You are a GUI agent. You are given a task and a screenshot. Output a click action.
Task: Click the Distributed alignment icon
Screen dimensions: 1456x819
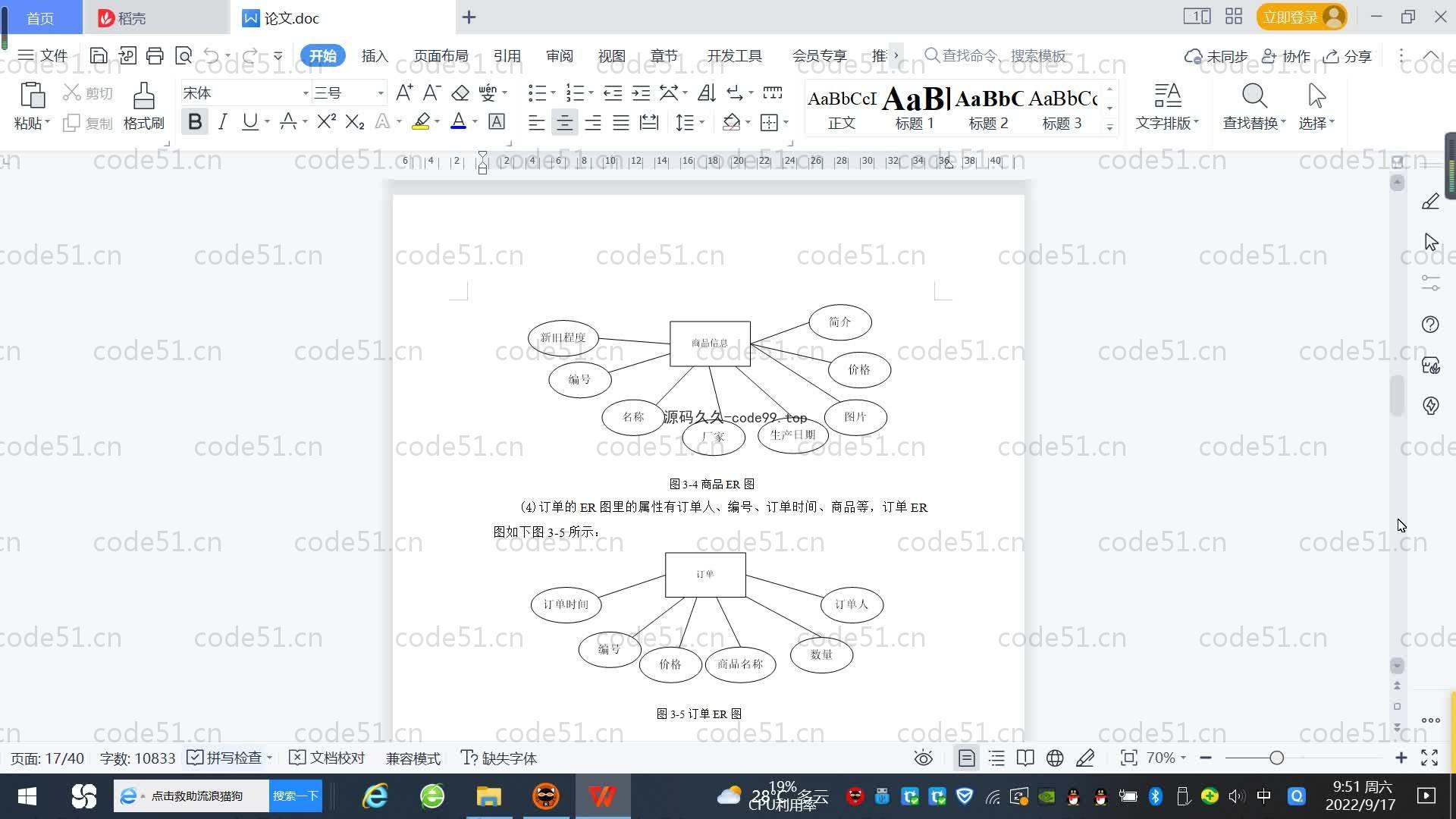649,122
